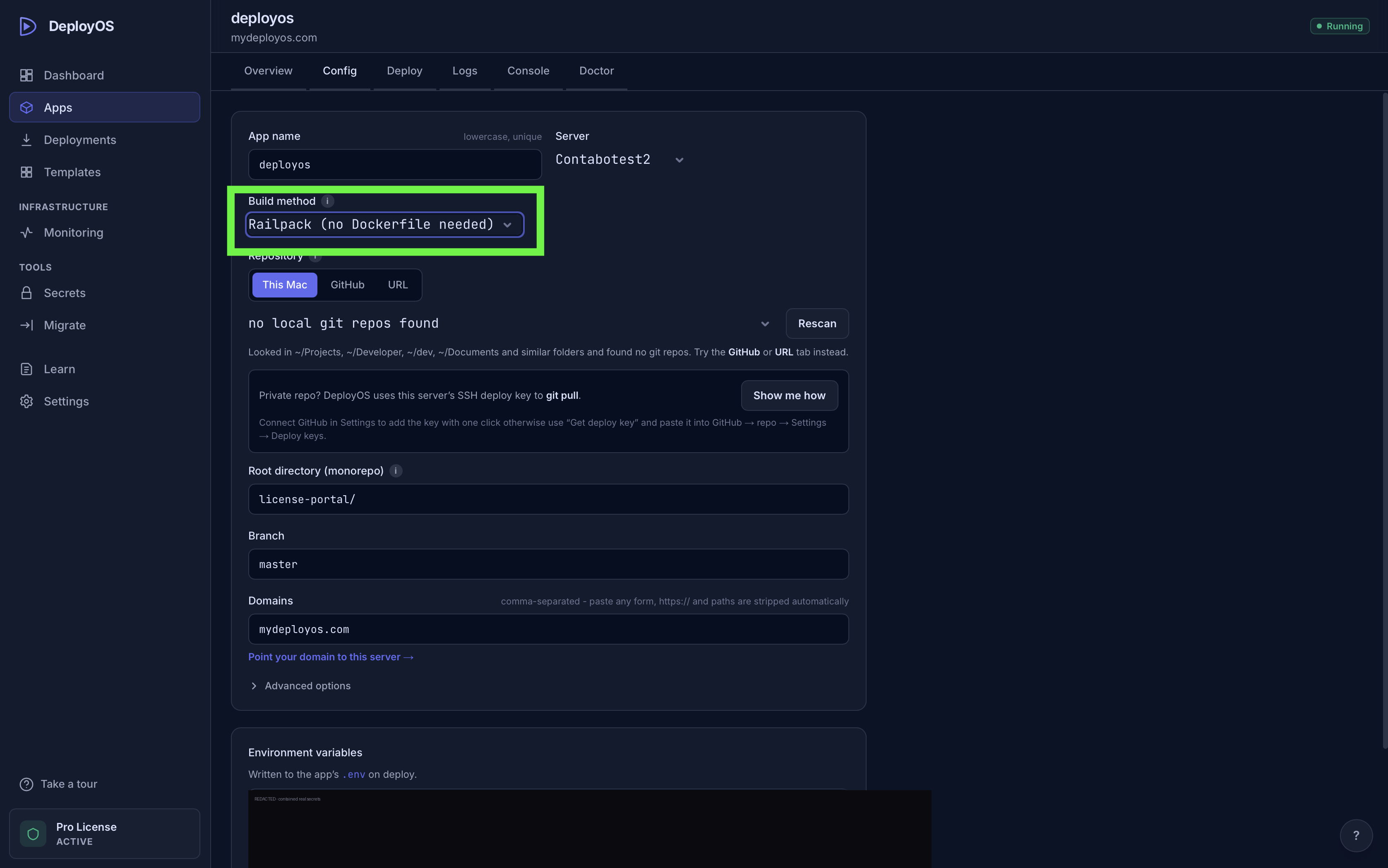This screenshot has height=868, width=1388.
Task: Switch to the Config tab
Action: 339,71
